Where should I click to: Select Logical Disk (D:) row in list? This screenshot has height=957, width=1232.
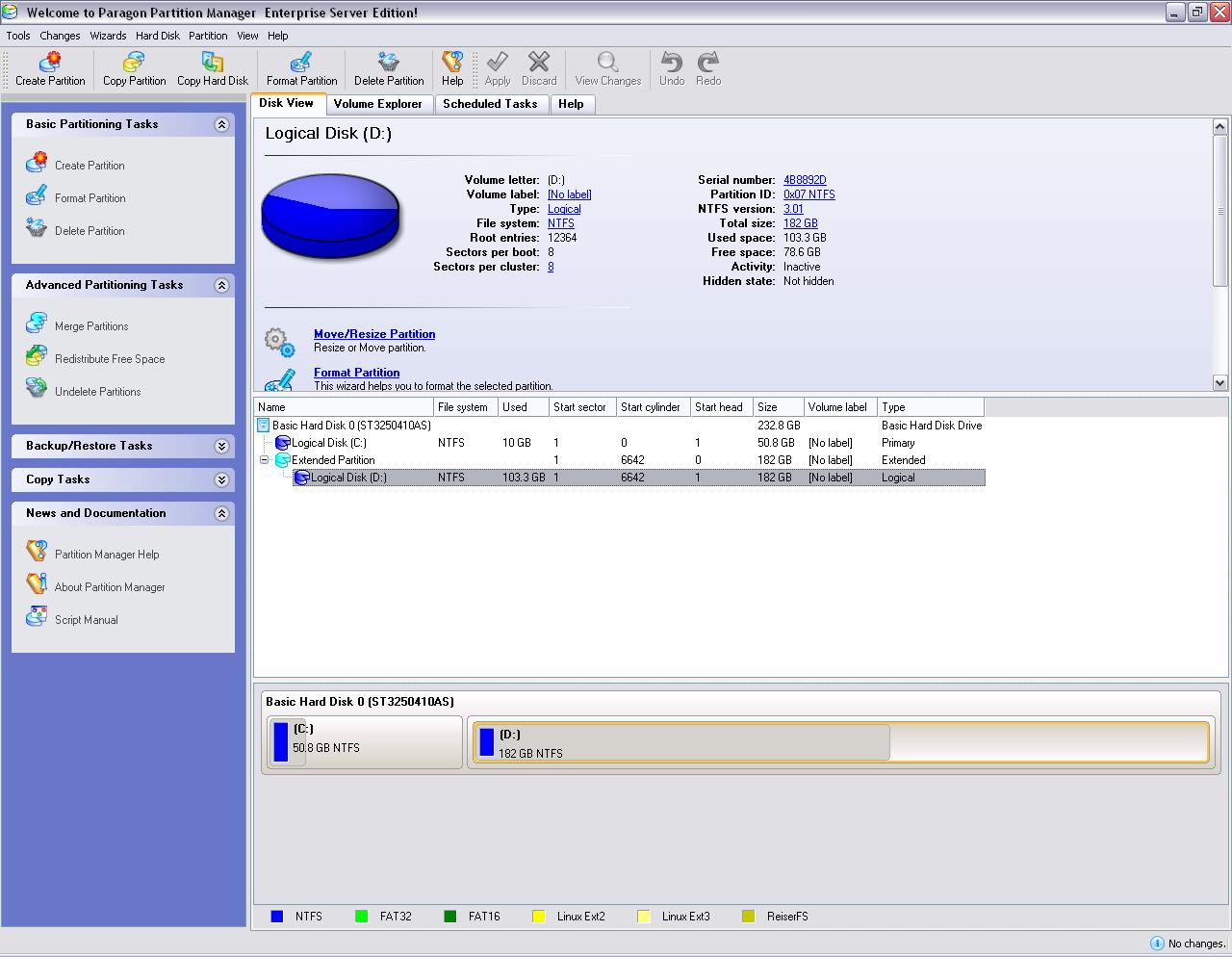click(638, 478)
